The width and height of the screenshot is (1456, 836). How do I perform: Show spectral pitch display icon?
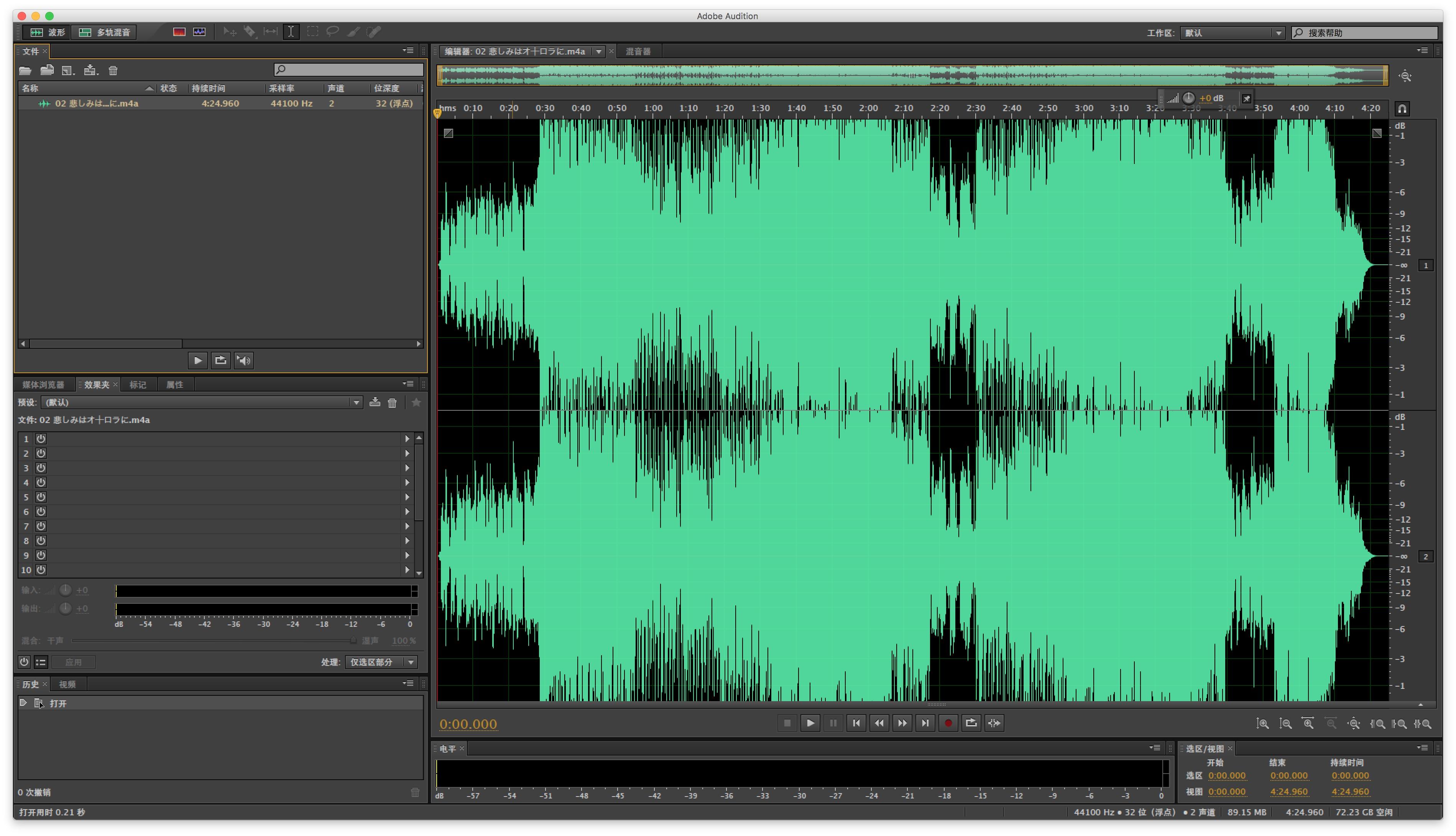pos(199,32)
